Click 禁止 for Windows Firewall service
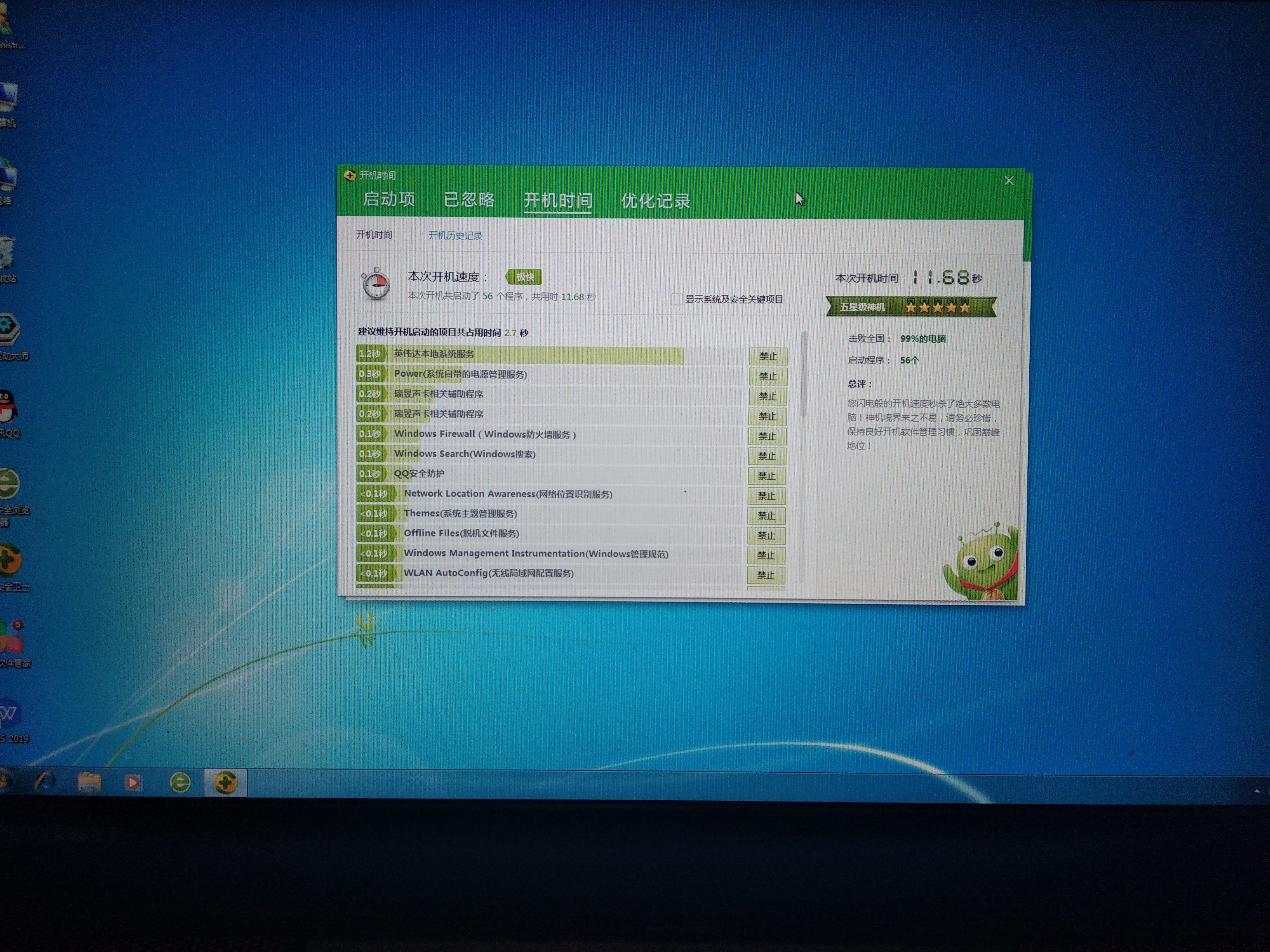Image resolution: width=1270 pixels, height=952 pixels. point(767,436)
